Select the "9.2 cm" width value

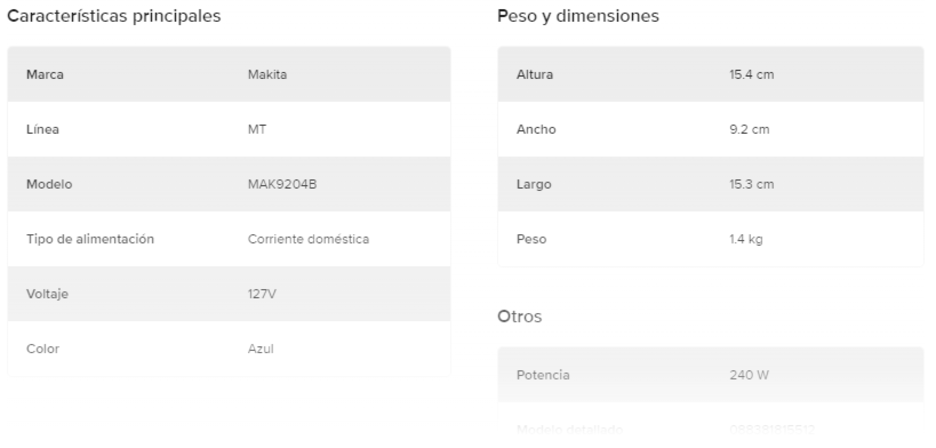[749, 130]
